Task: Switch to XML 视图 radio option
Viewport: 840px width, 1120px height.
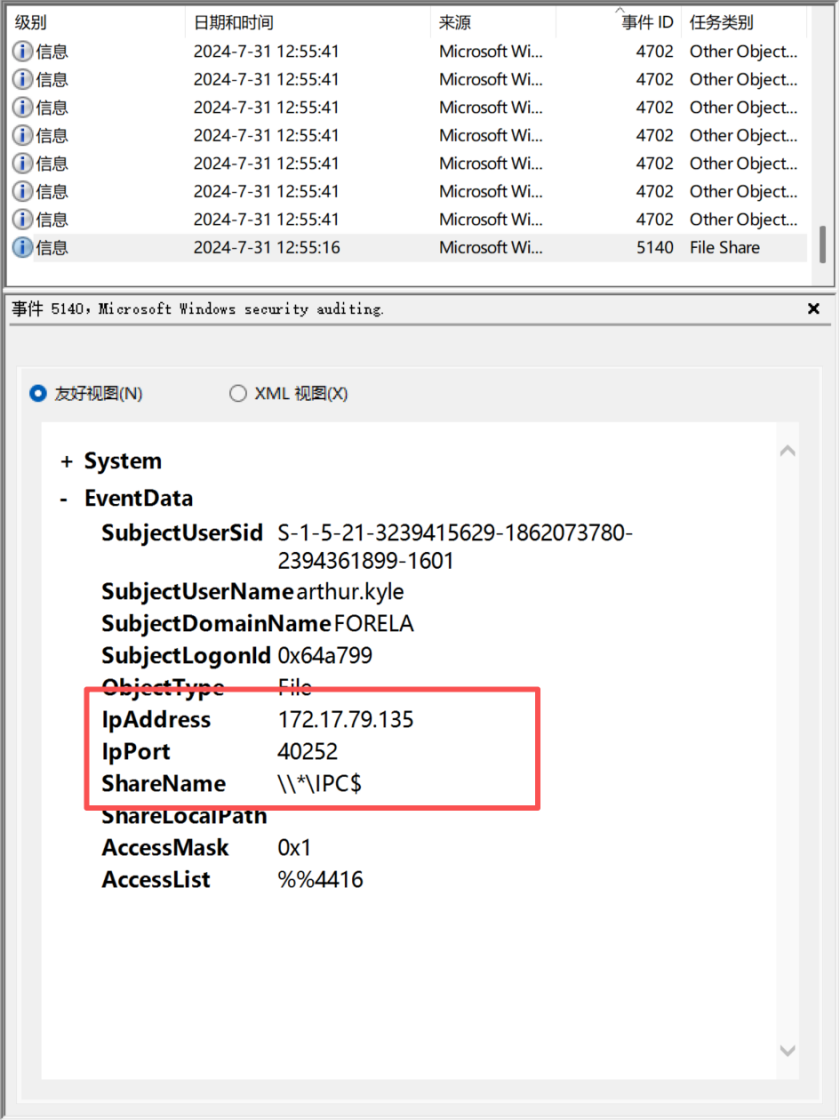Action: [238, 393]
